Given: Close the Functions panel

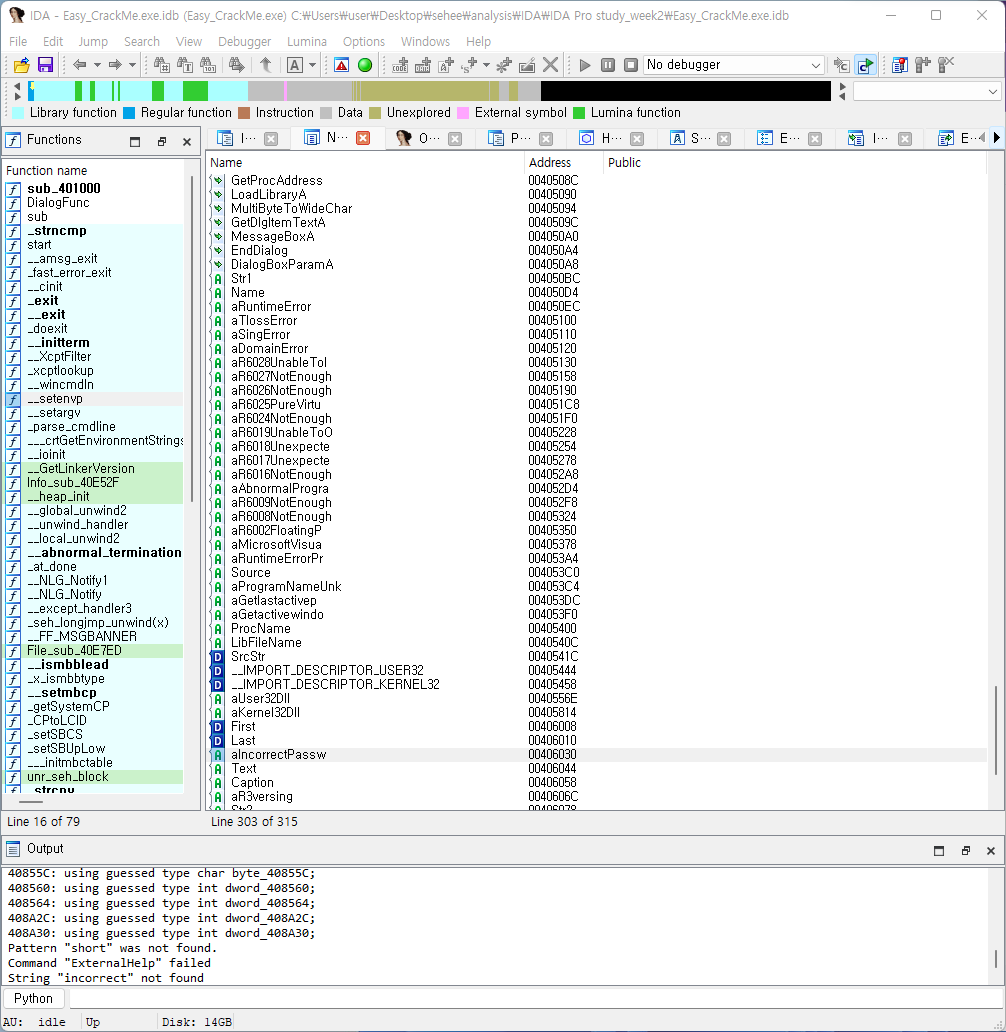Looking at the screenshot, I should pyautogui.click(x=187, y=142).
